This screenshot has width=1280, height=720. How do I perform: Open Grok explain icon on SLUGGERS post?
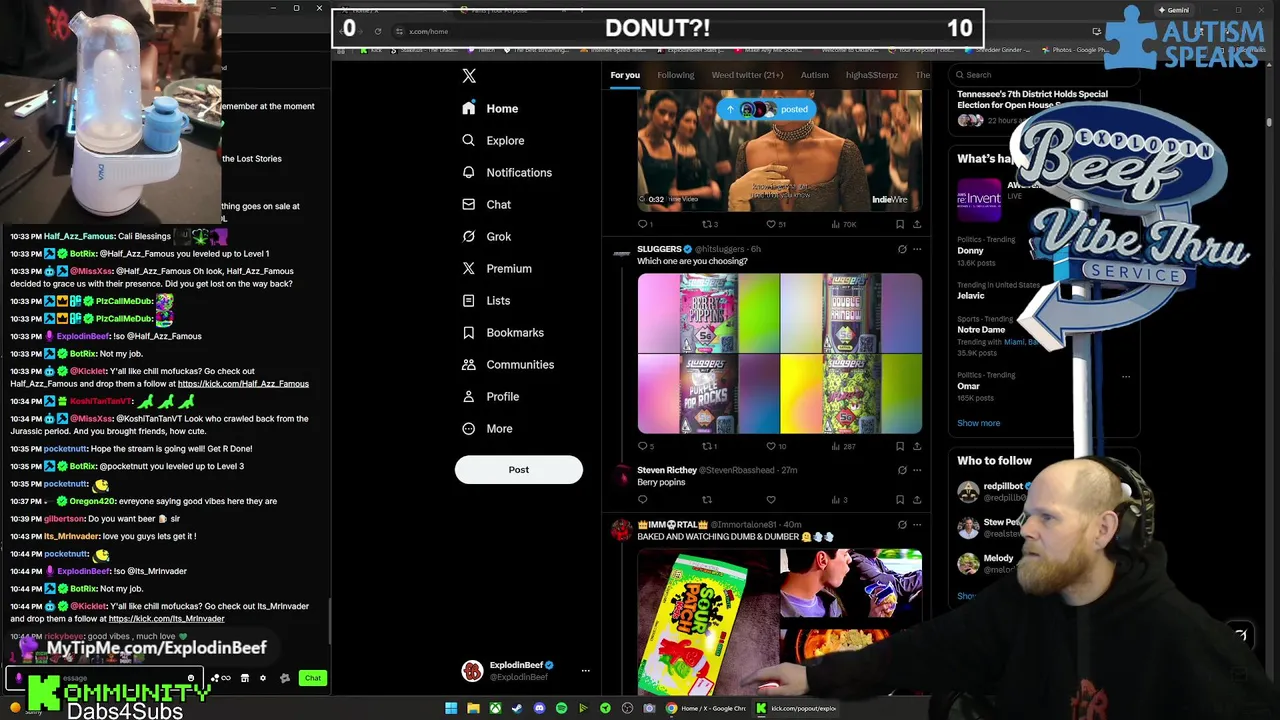[902, 249]
